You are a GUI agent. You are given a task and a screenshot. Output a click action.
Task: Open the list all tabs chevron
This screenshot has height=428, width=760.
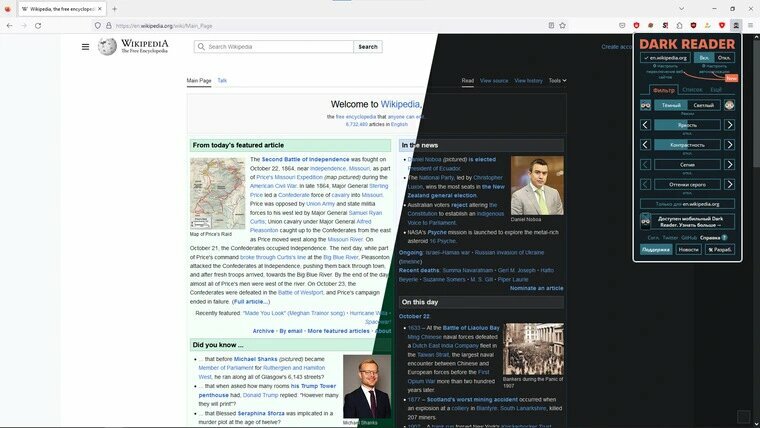(681, 9)
